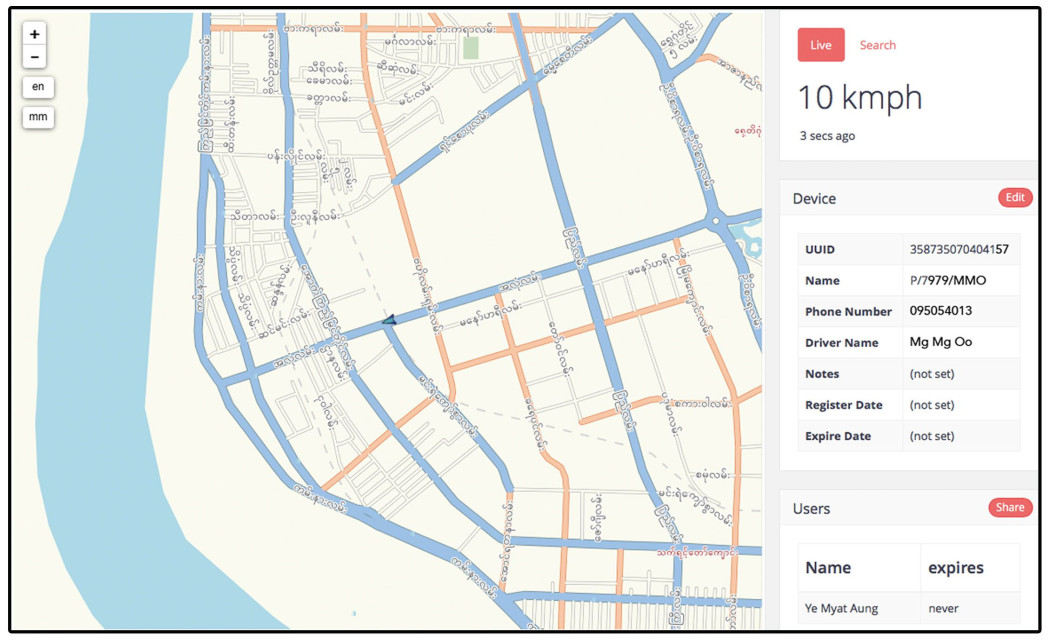Screen dimensions: 1052x644
Task: Expand the Users panel header
Action: tap(812, 508)
